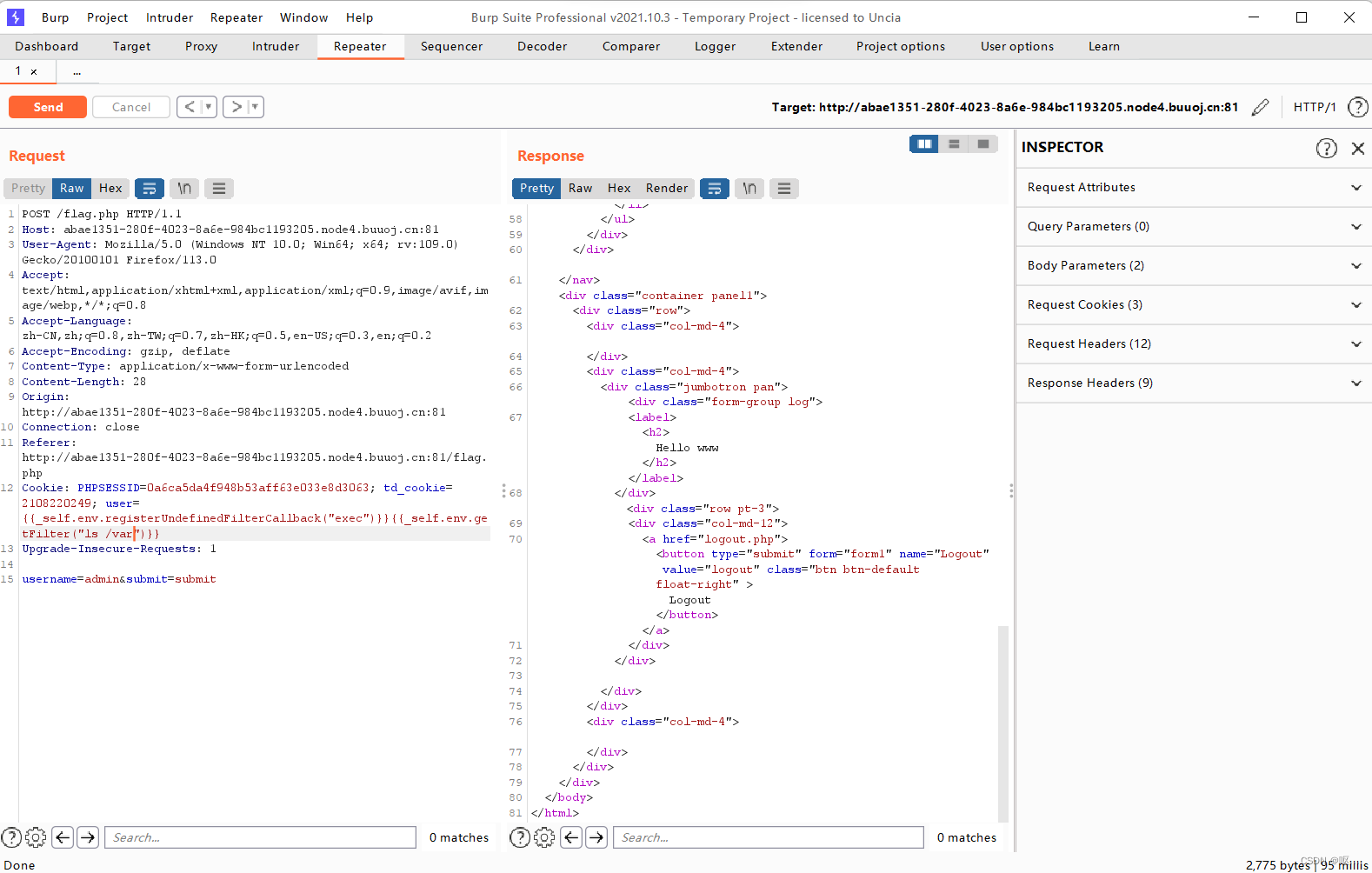Toggle response word wrap icon
Viewport: 1372px width, 873px height.
click(x=715, y=188)
